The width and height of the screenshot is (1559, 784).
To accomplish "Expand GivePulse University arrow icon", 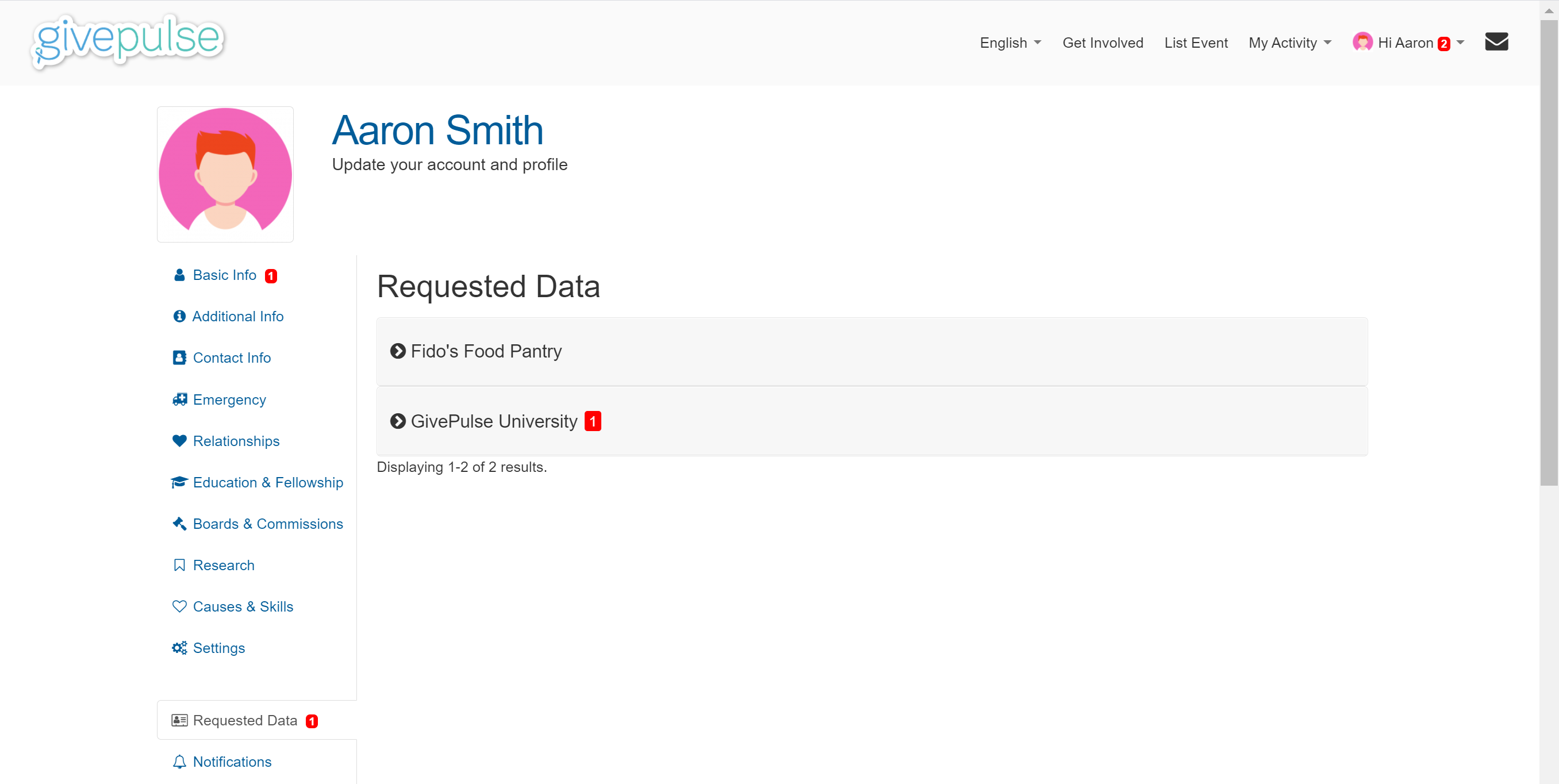I will click(x=398, y=421).
